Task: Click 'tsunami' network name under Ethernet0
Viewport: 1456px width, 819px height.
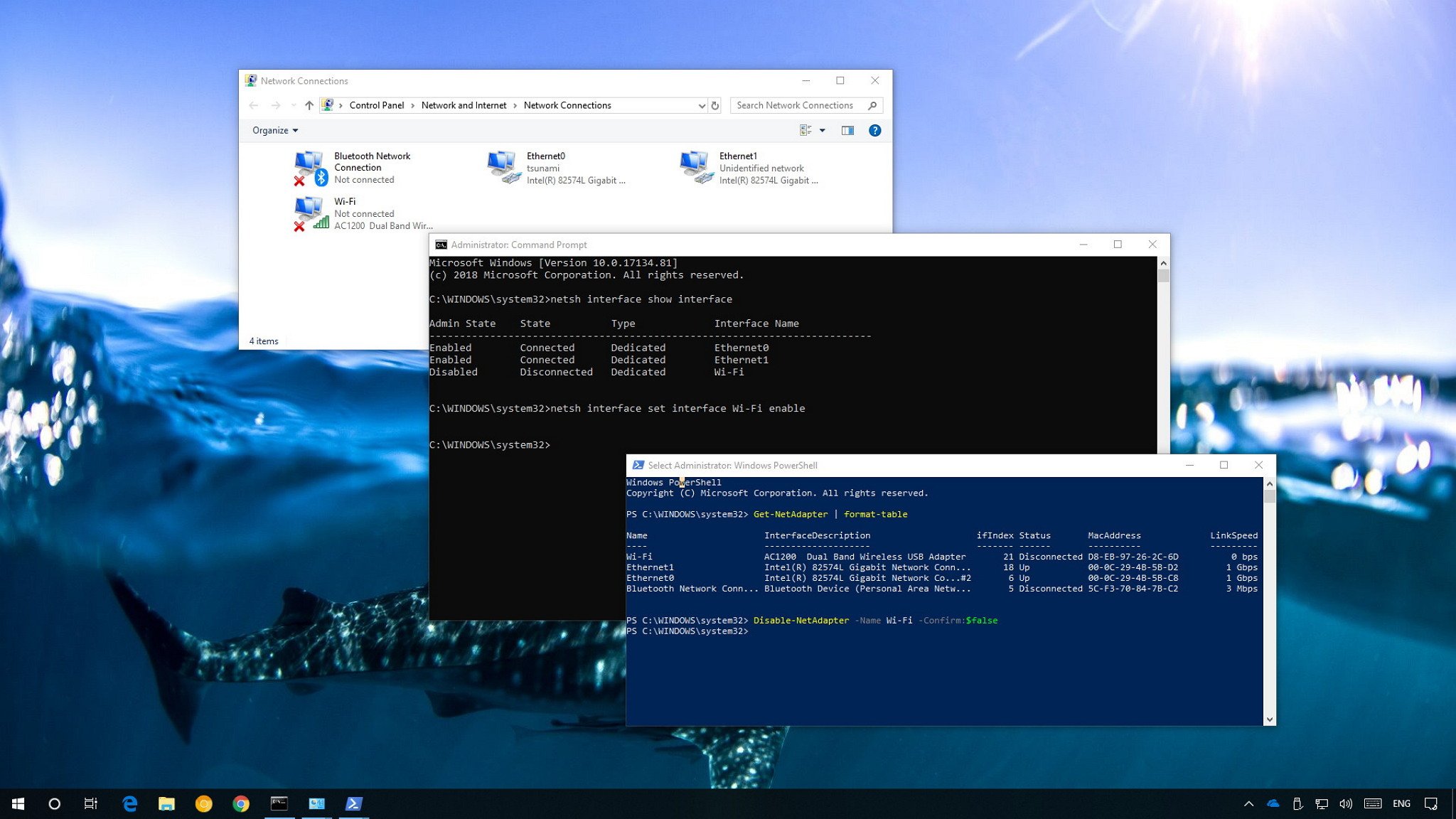Action: (x=543, y=168)
